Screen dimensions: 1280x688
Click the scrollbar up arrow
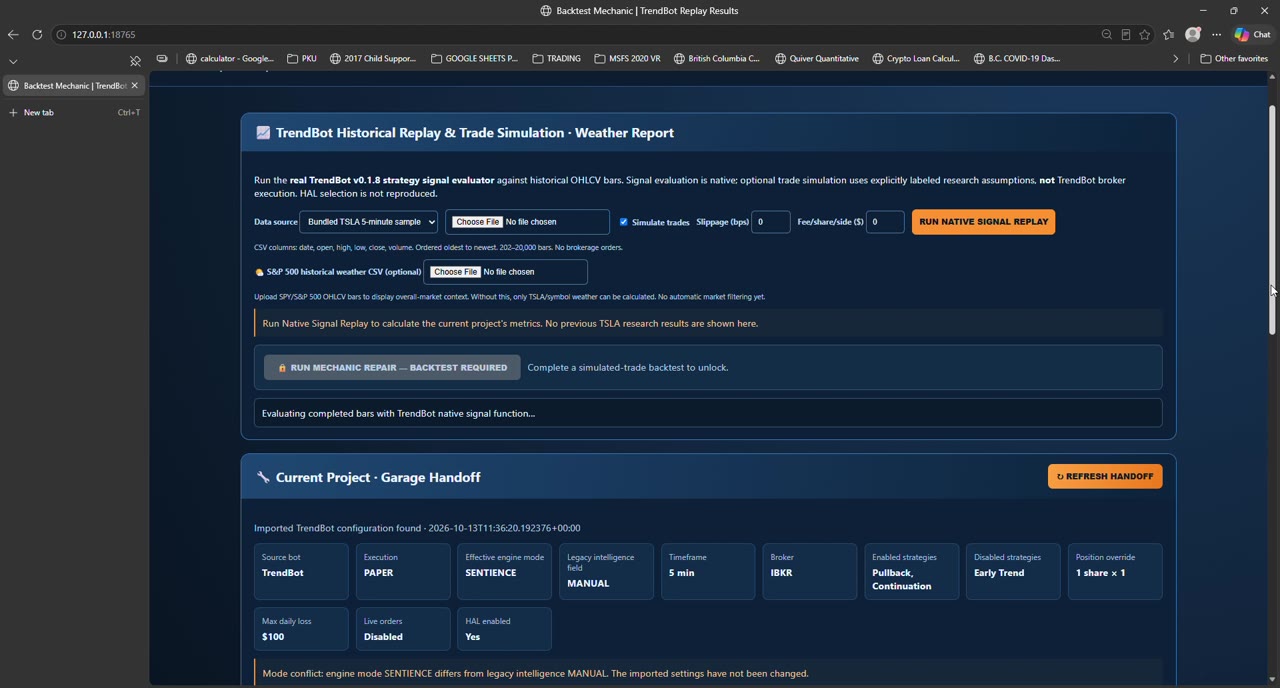(1272, 77)
